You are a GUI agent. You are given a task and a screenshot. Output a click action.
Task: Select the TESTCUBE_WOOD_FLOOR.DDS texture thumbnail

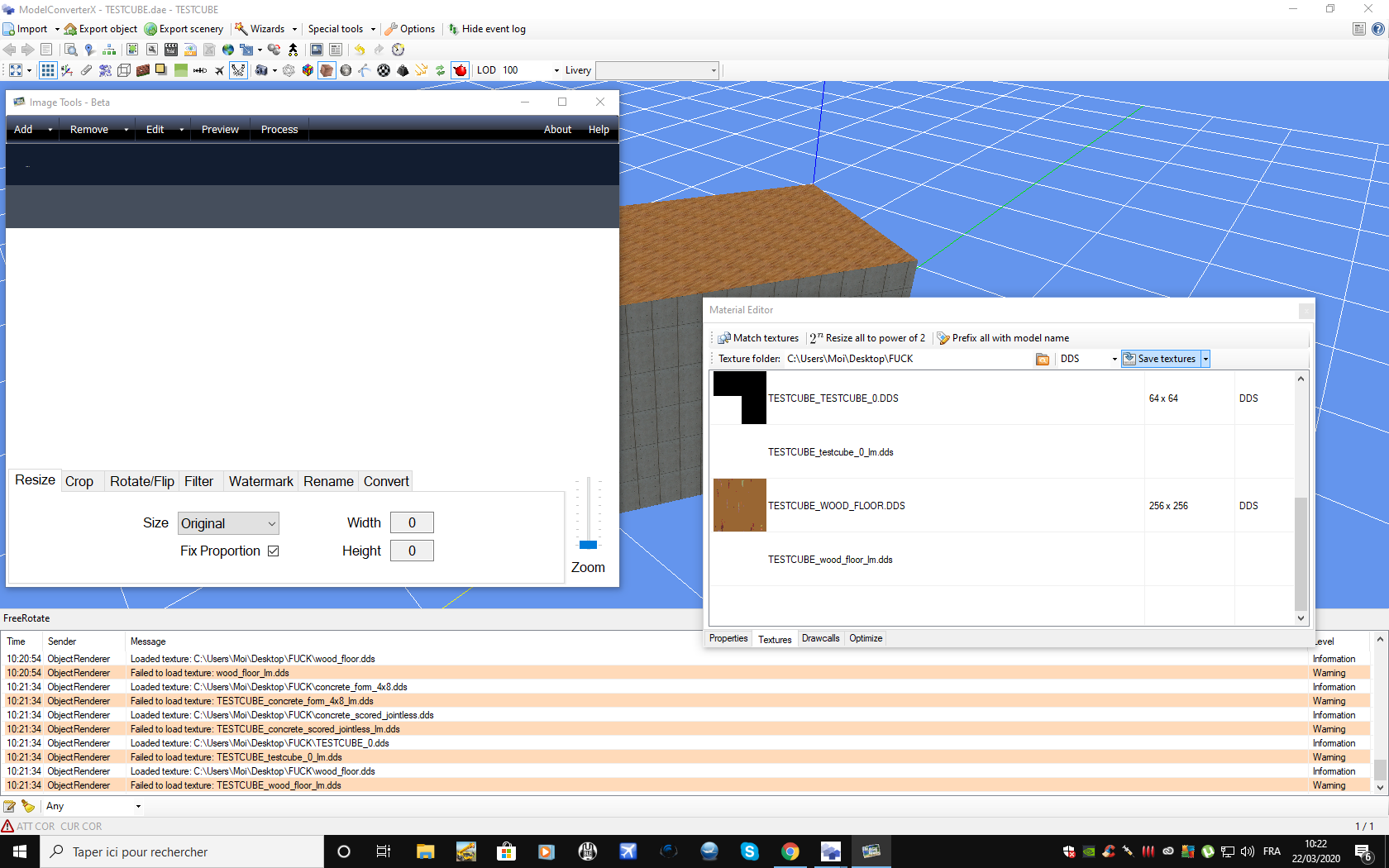coord(740,505)
